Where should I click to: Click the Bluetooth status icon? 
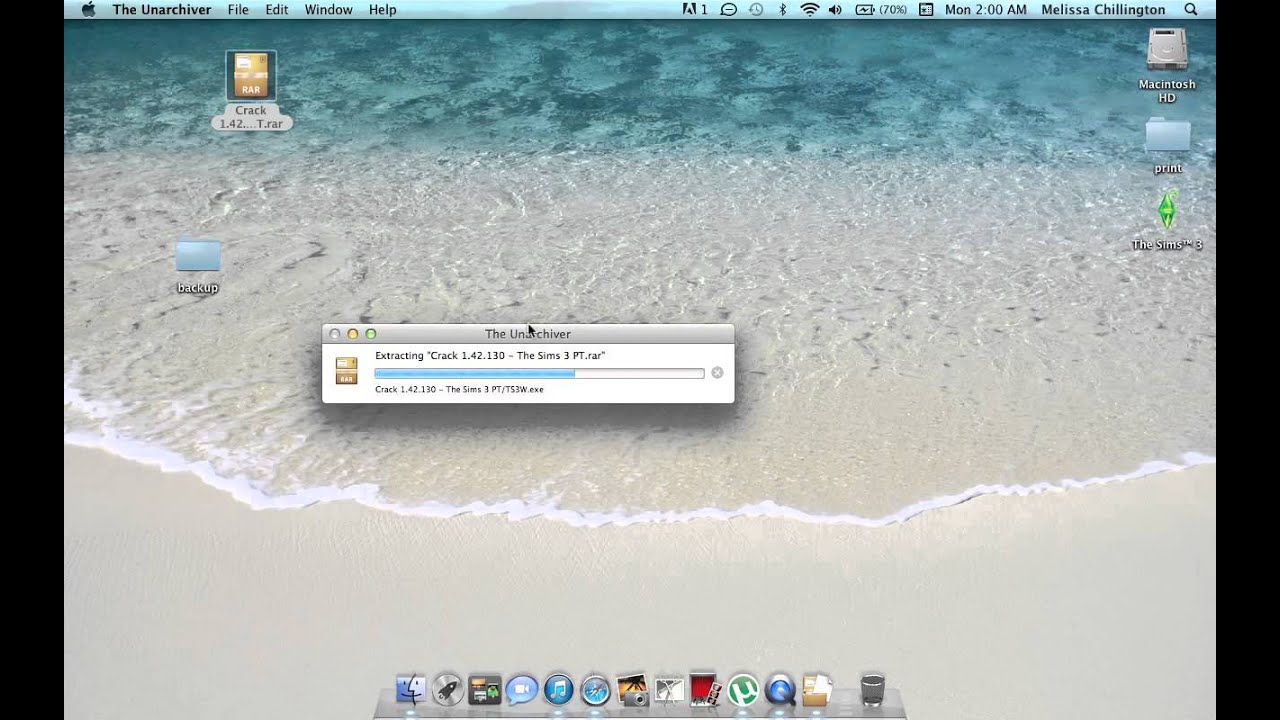tap(783, 9)
